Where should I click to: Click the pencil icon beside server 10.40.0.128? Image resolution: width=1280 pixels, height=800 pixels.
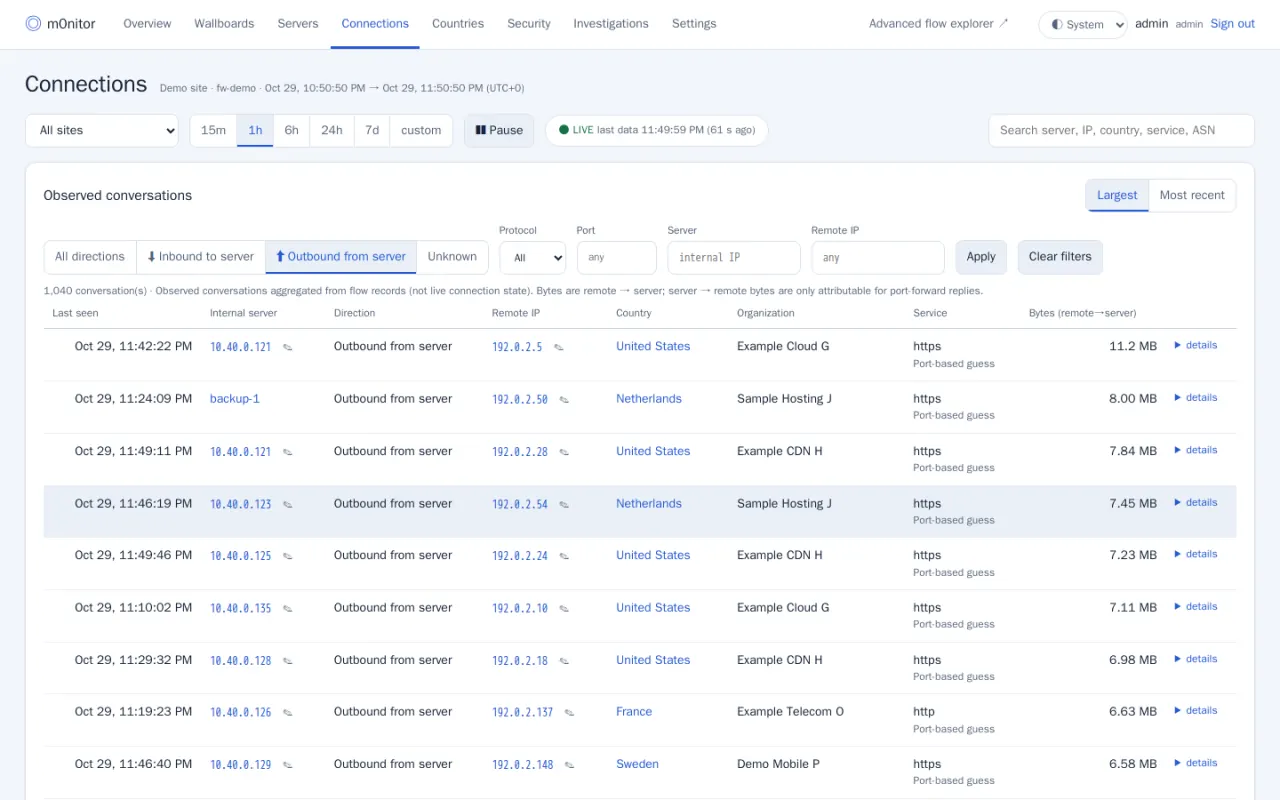coord(287,660)
